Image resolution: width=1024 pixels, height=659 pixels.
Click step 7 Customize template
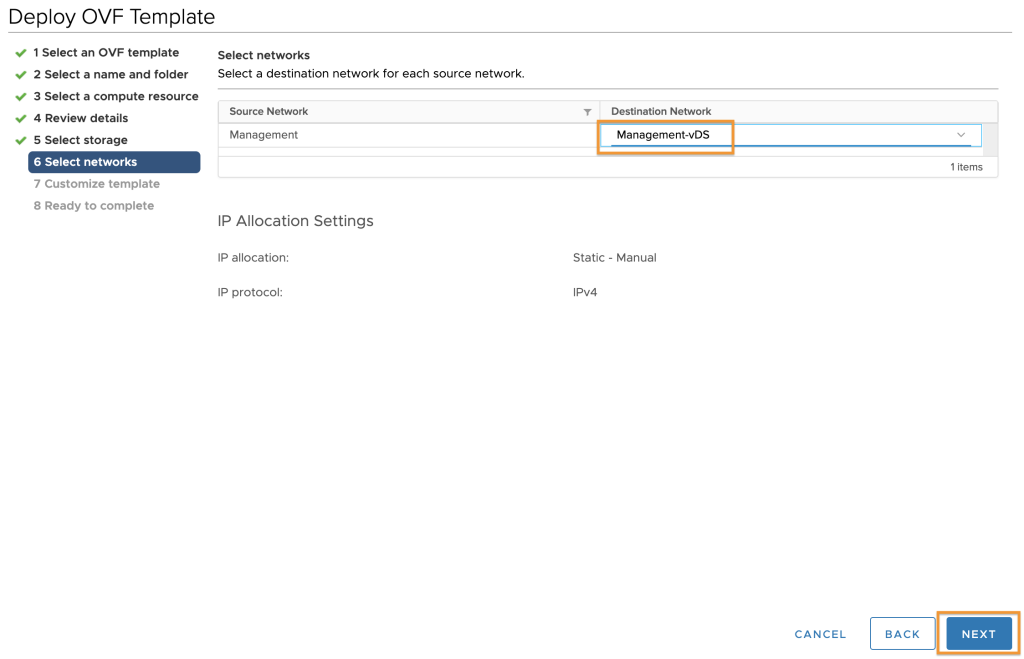(x=97, y=184)
